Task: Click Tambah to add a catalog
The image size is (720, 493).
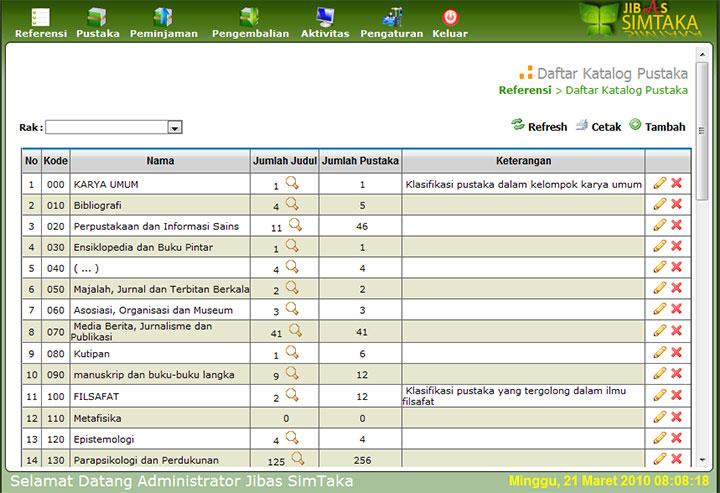Action: click(x=658, y=126)
